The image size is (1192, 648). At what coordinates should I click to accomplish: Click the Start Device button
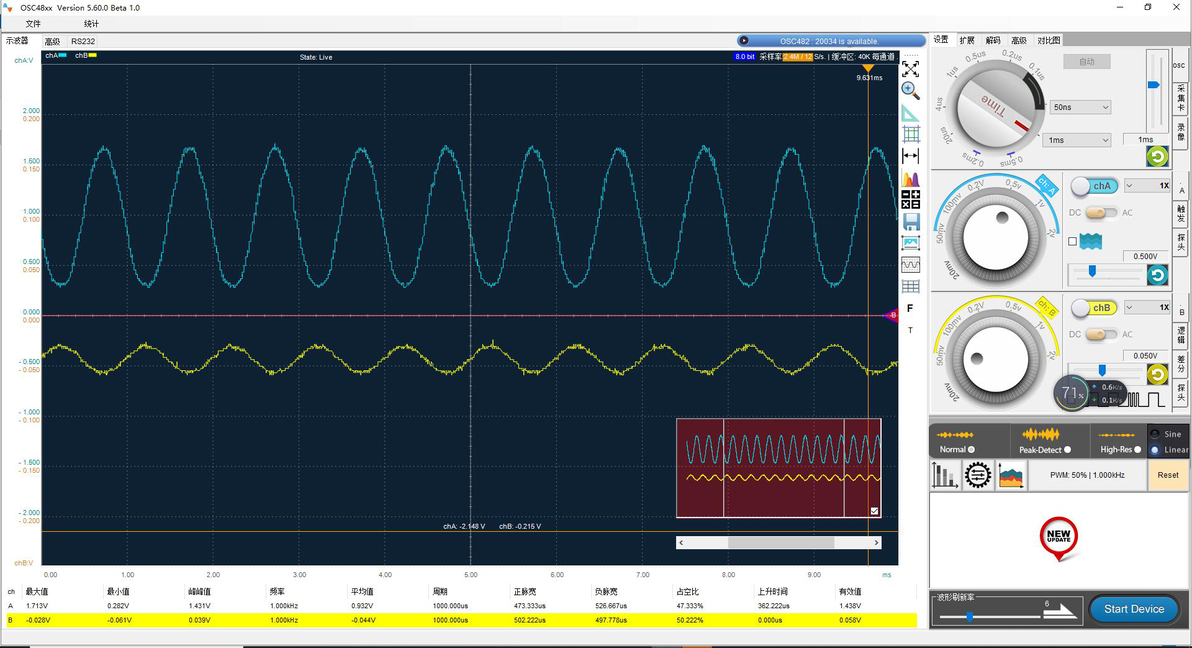tap(1133, 609)
